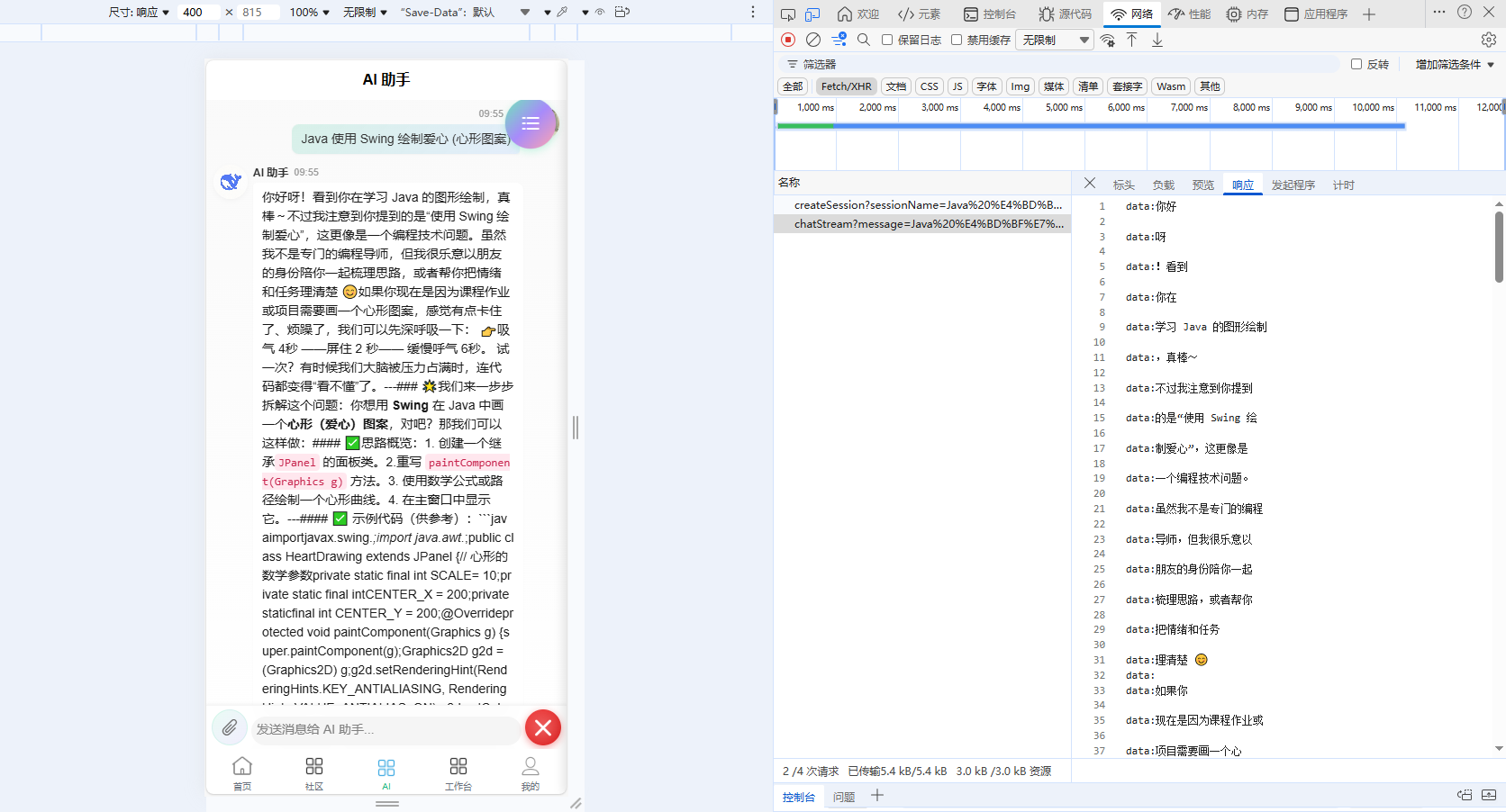The width and height of the screenshot is (1506, 812).
Task: Click the export HAR download arrow
Action: [x=1157, y=40]
